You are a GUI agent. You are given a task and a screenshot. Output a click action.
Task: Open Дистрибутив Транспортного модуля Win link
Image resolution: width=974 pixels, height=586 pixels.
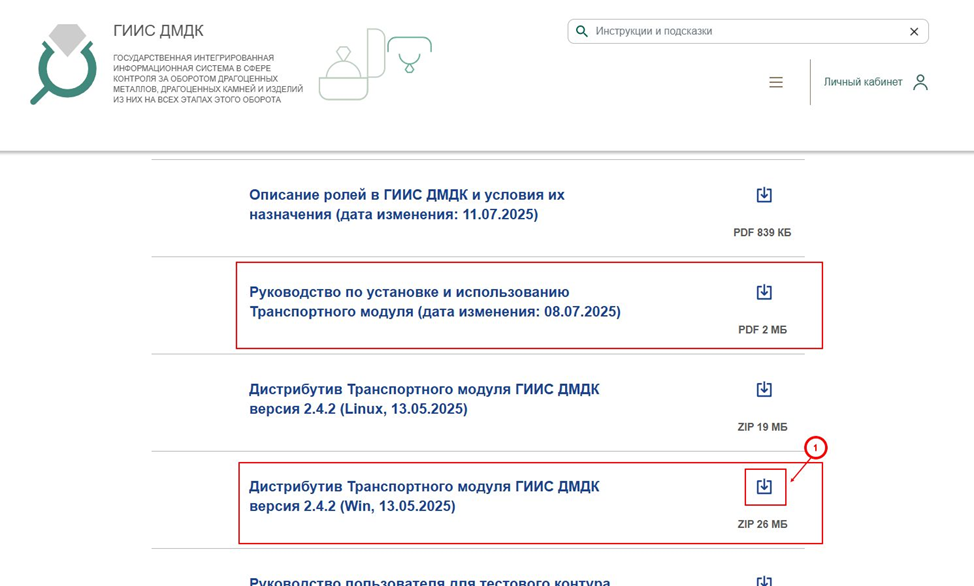424,496
